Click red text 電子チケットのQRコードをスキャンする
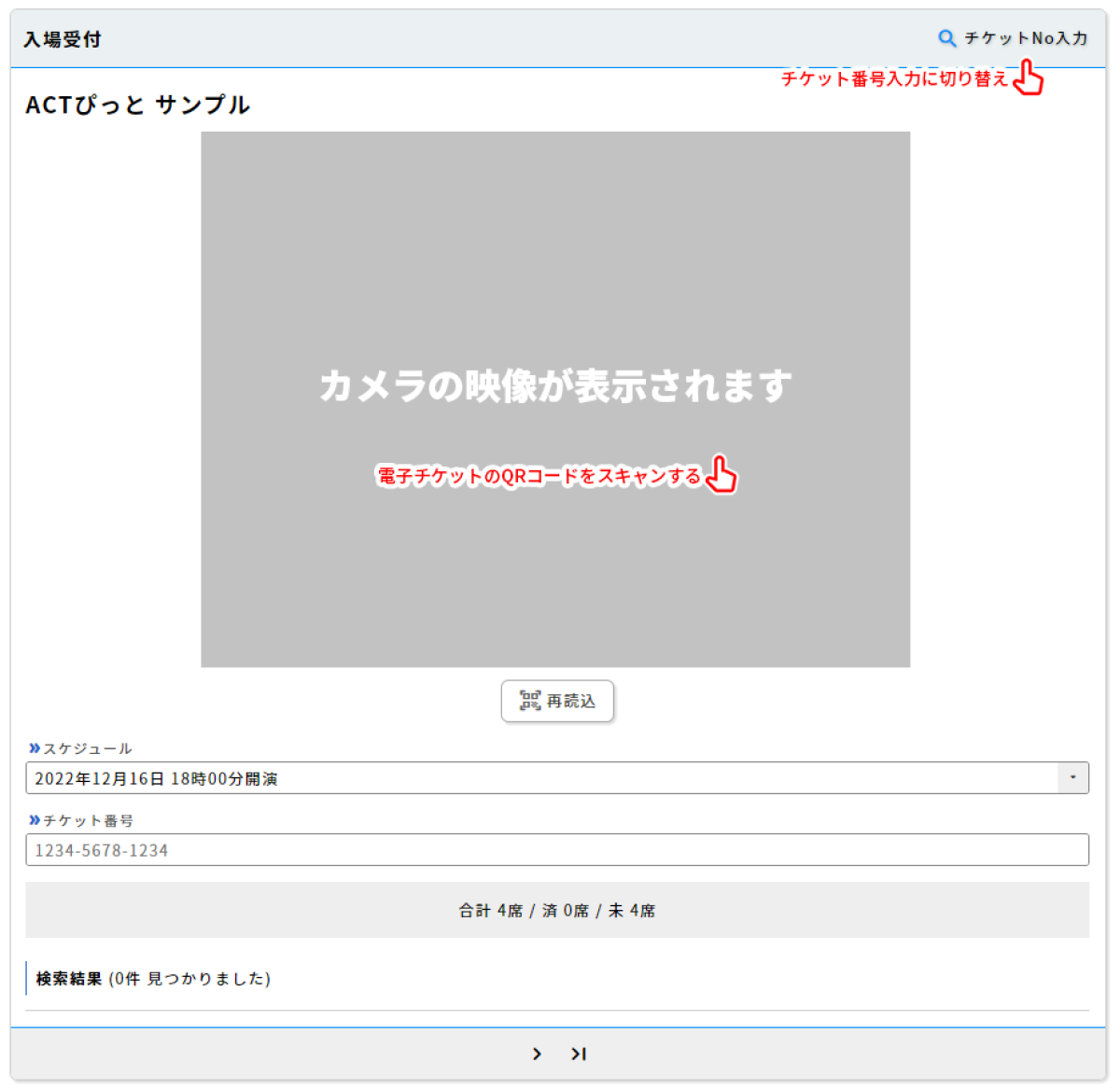The width and height of the screenshot is (1120, 1089). click(x=539, y=476)
